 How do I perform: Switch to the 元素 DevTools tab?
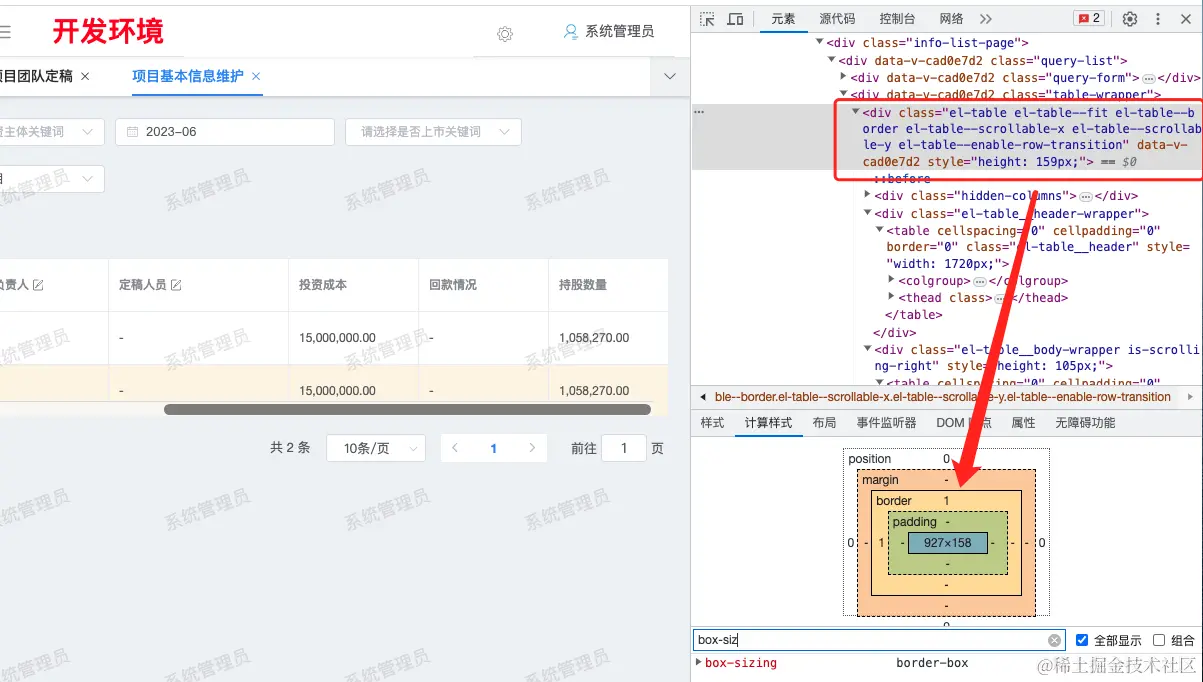784,19
